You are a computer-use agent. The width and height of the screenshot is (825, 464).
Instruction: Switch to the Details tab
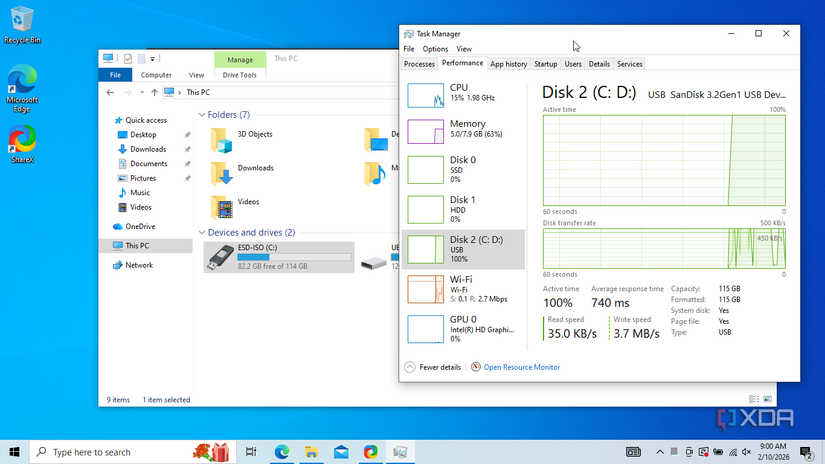coord(599,64)
